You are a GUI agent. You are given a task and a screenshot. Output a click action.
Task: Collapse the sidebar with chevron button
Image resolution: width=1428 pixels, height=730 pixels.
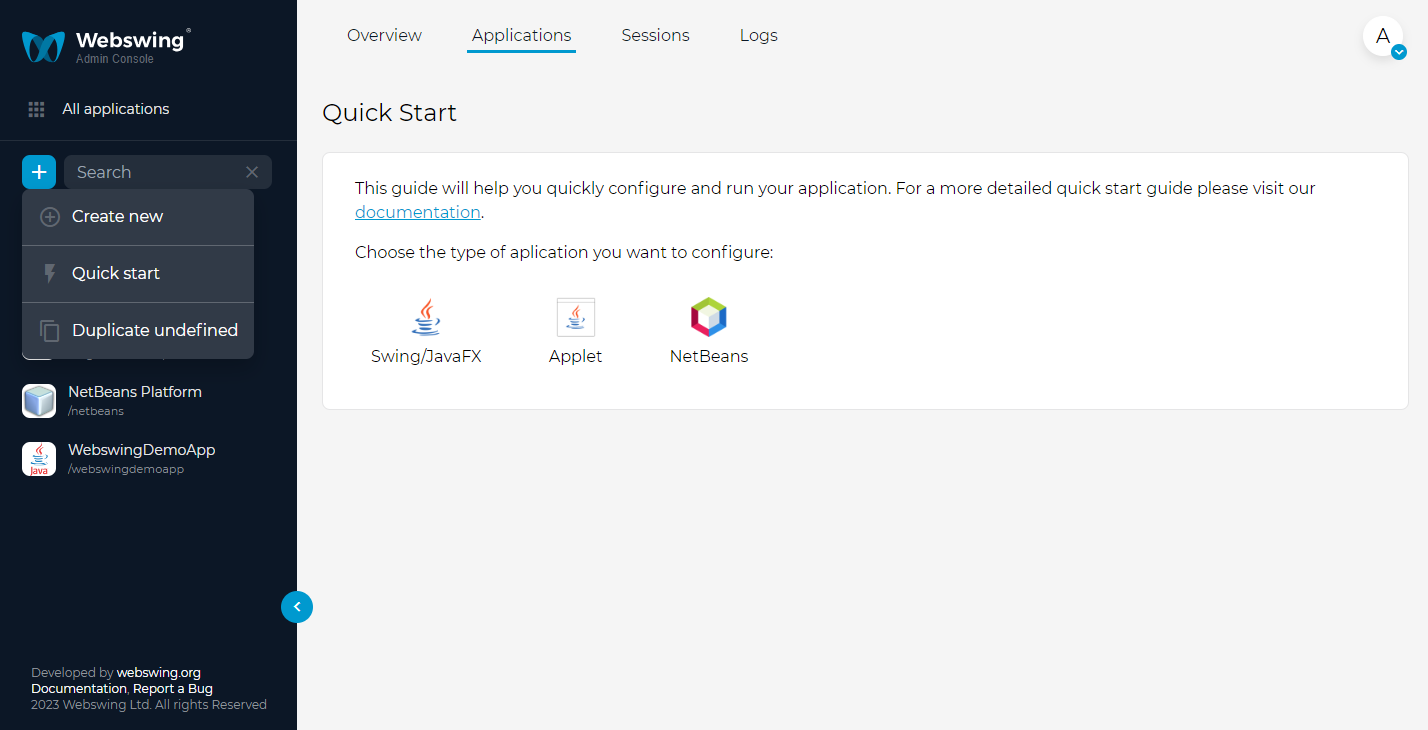(297, 607)
